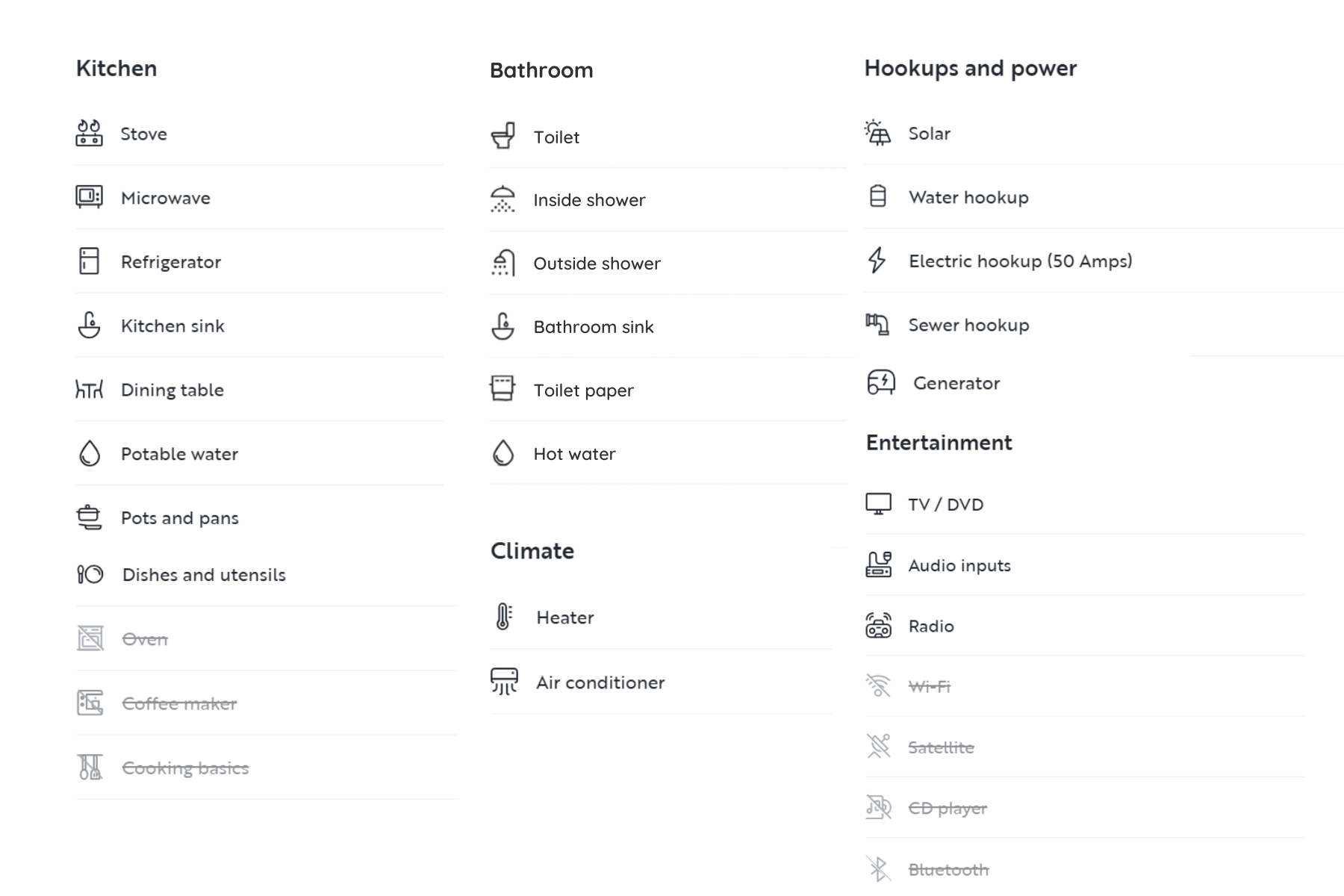Click the strikethrough Coffee maker text
Viewport: 1344px width, 896px height.
coord(179,703)
